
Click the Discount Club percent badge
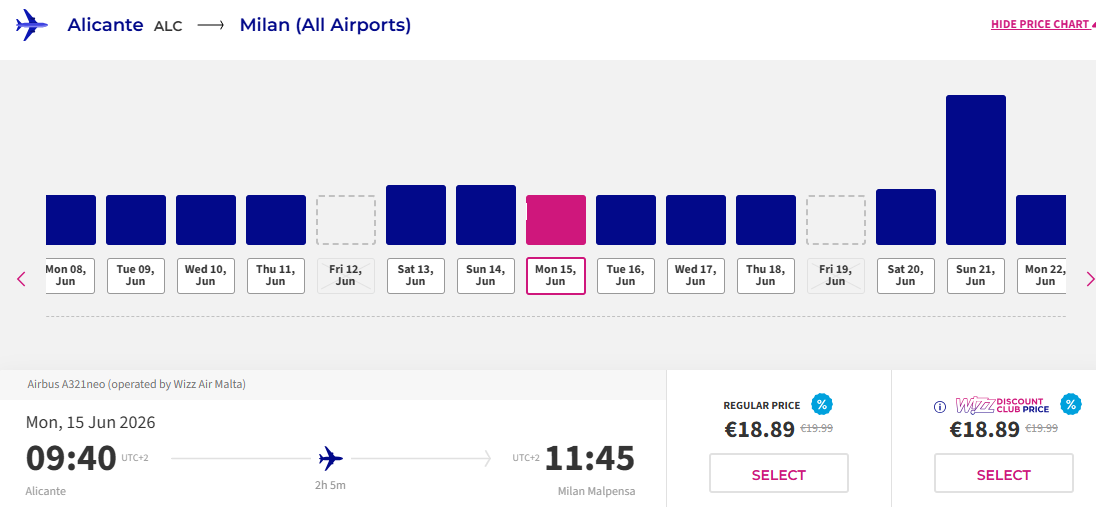pos(1070,405)
